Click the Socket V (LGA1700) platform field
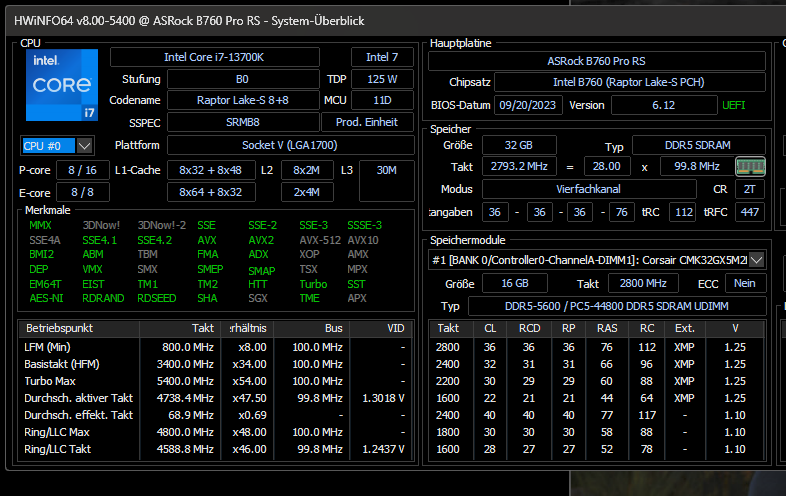The width and height of the screenshot is (786, 496). click(290, 145)
